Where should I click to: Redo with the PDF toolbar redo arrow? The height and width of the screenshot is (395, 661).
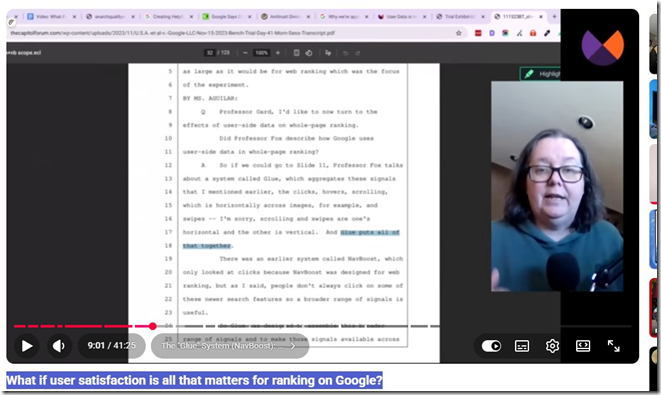click(x=357, y=53)
